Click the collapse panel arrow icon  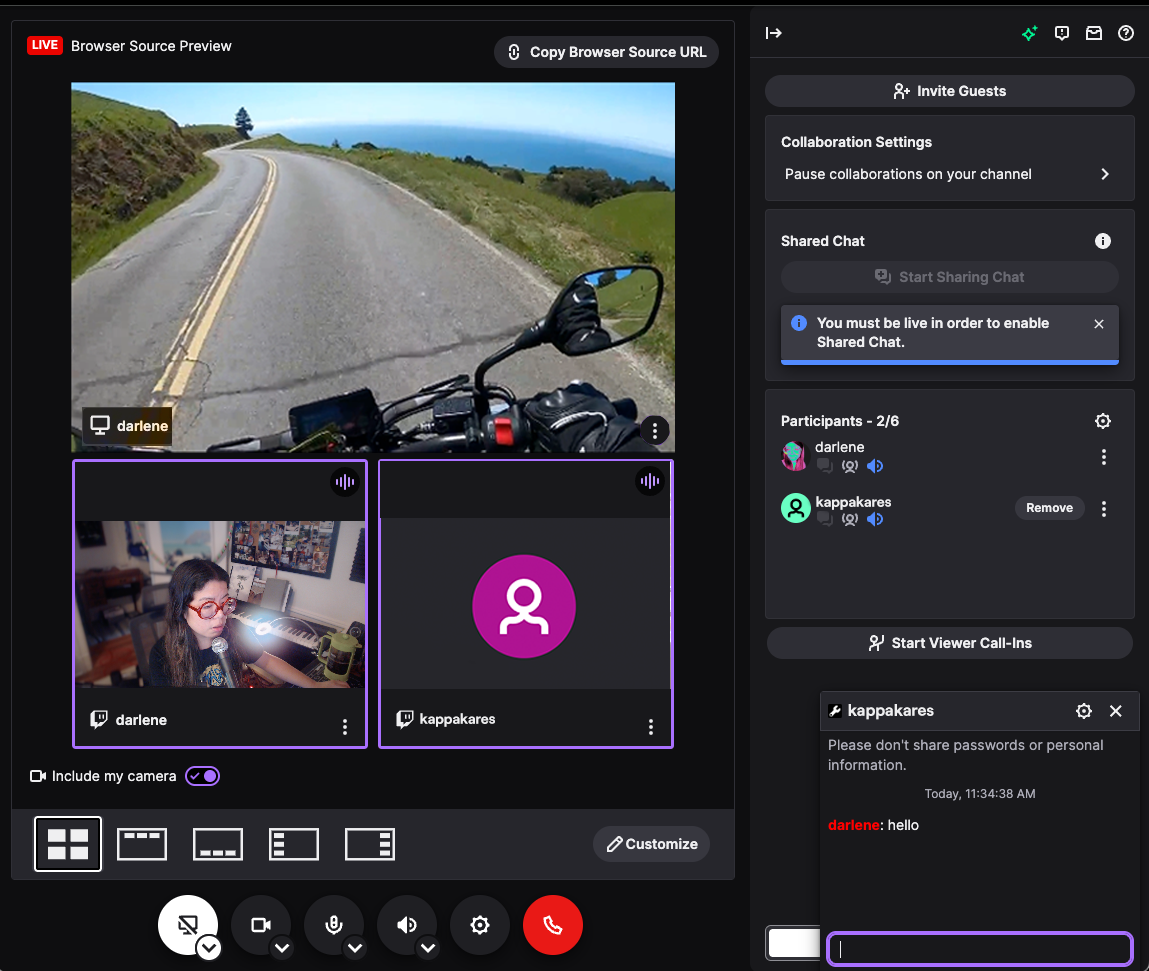(774, 33)
